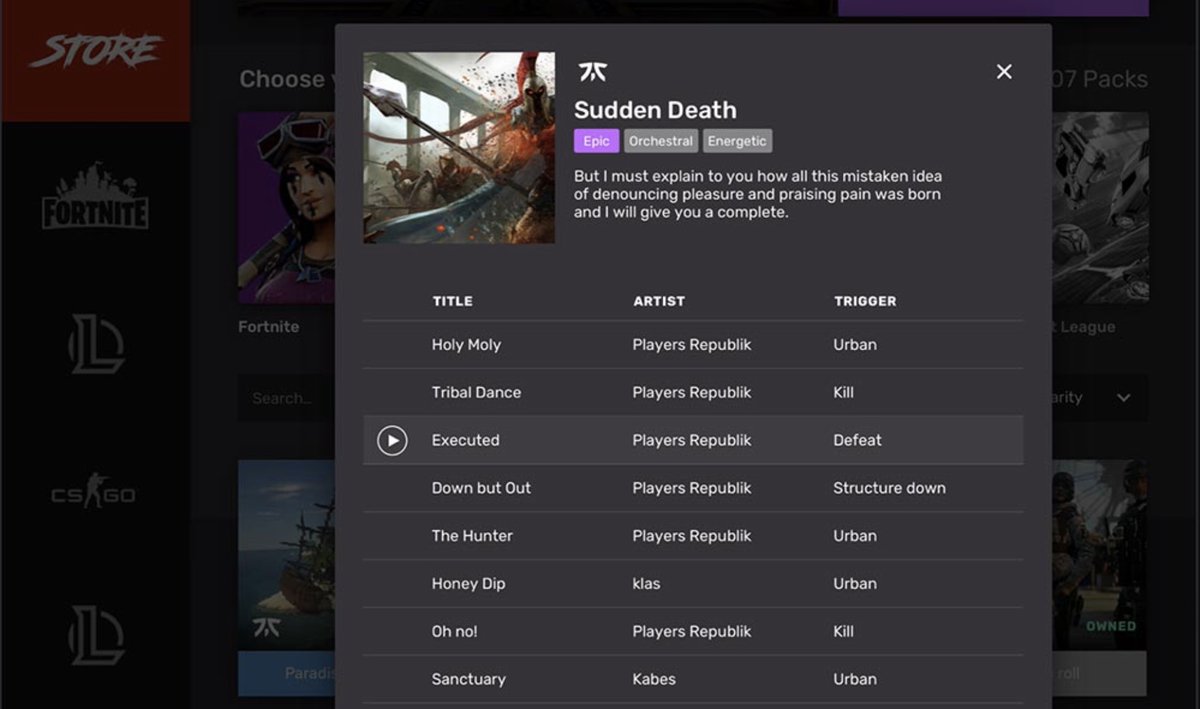Select the Orchestral tag
This screenshot has height=709, width=1200.
[x=661, y=141]
